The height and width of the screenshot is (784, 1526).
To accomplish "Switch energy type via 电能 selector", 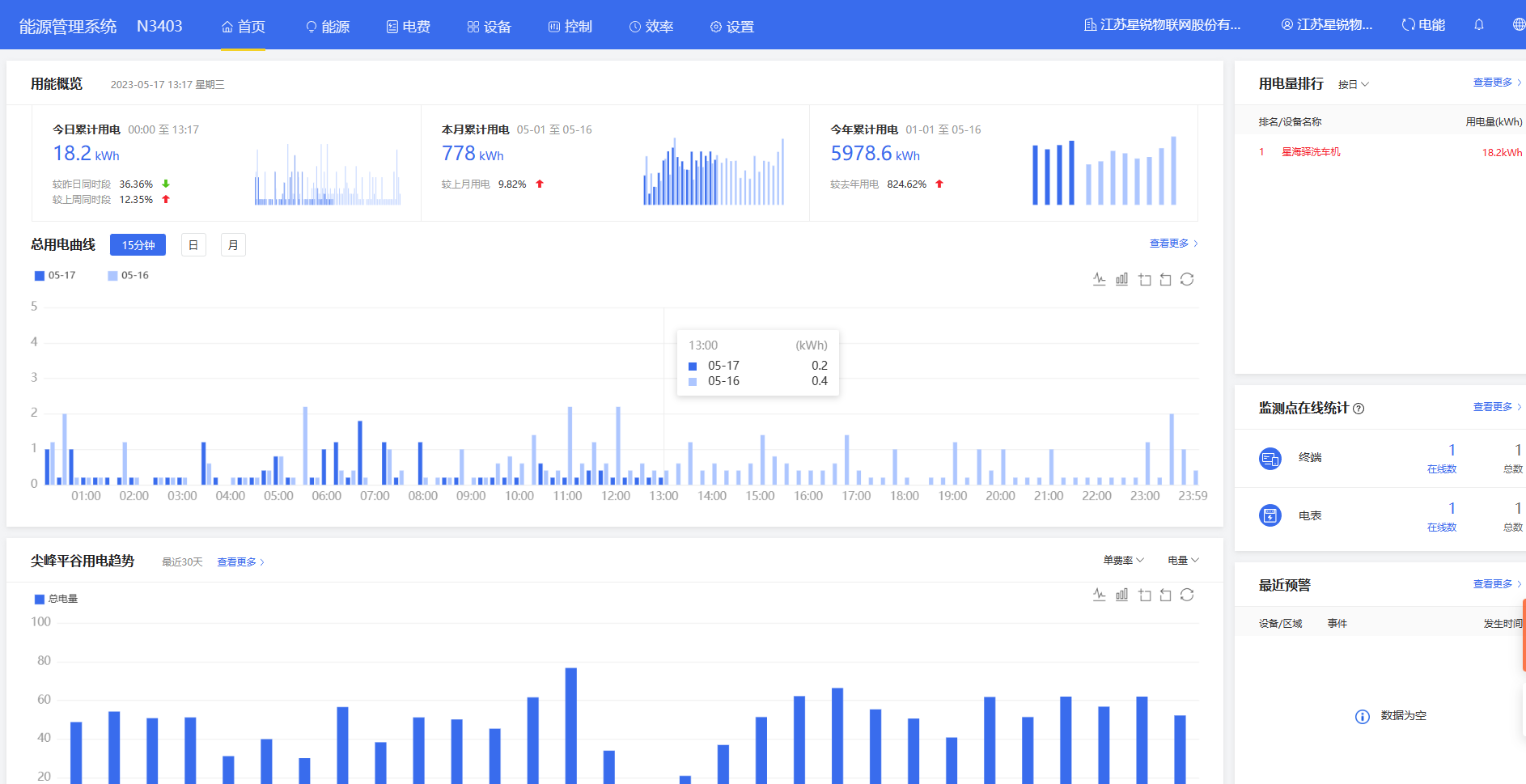I will click(1424, 25).
